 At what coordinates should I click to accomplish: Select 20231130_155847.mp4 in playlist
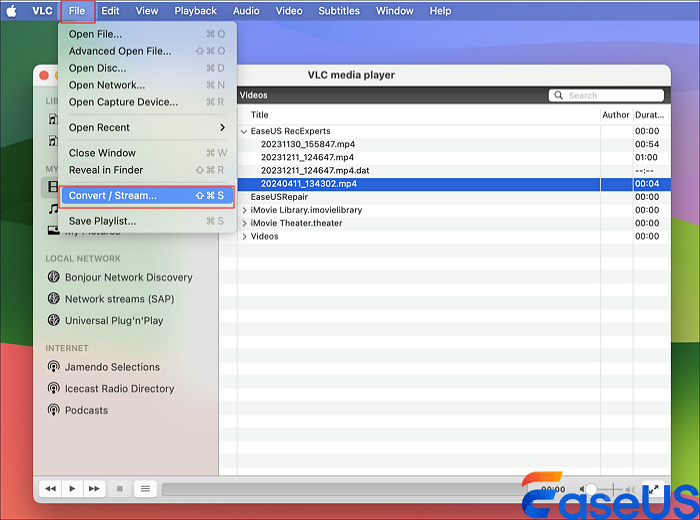point(308,144)
